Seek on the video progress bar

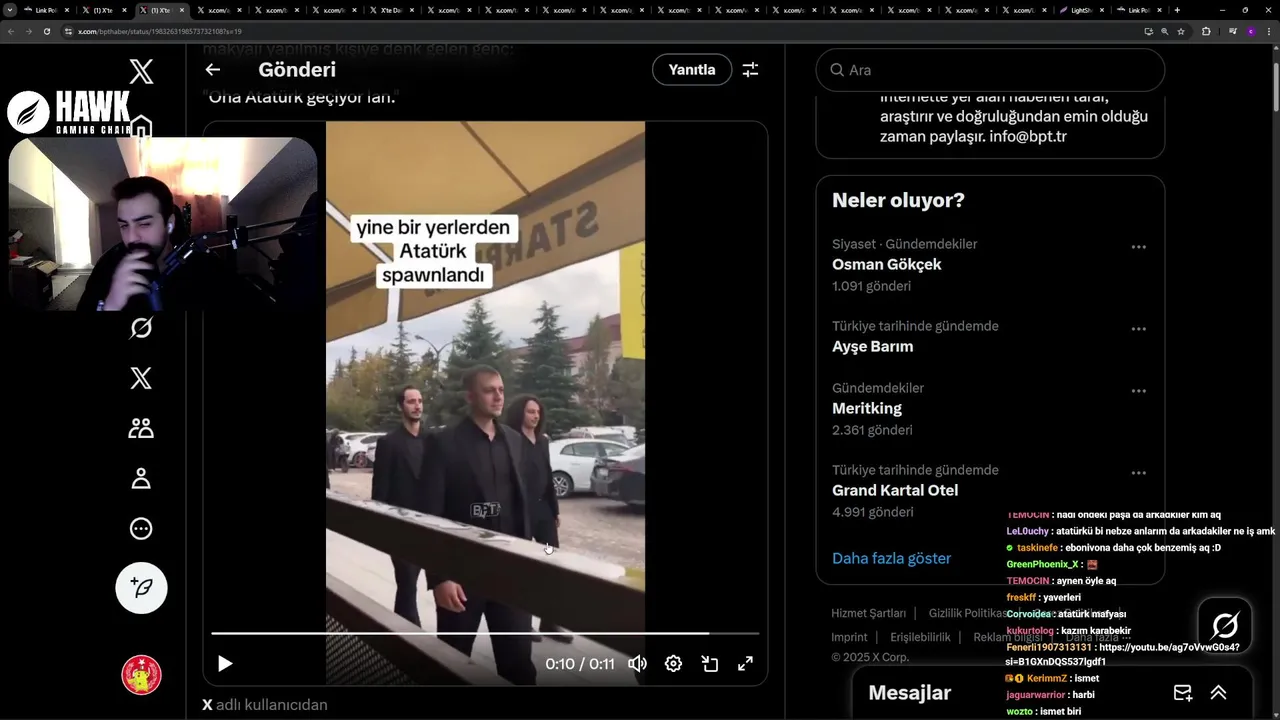[485, 633]
